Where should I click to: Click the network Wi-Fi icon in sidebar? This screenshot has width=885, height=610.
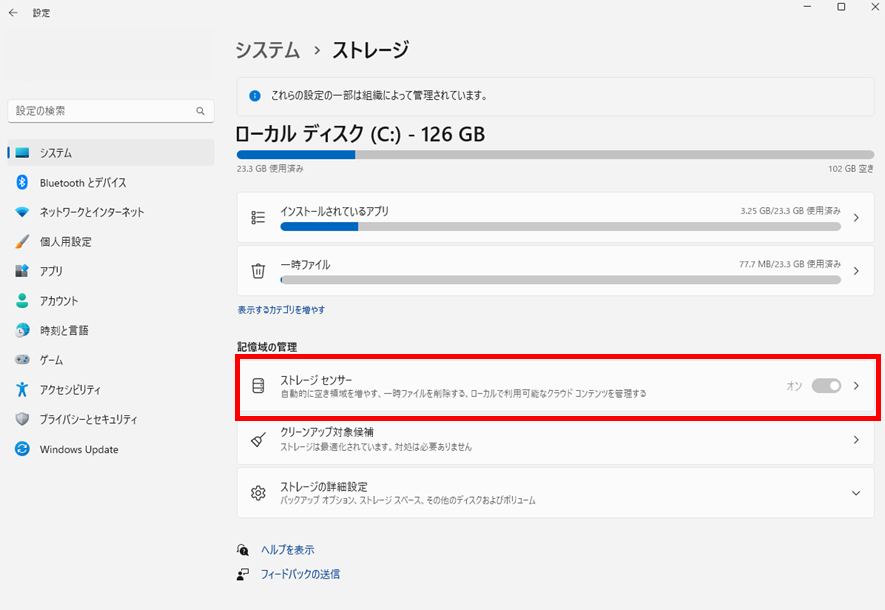22,212
